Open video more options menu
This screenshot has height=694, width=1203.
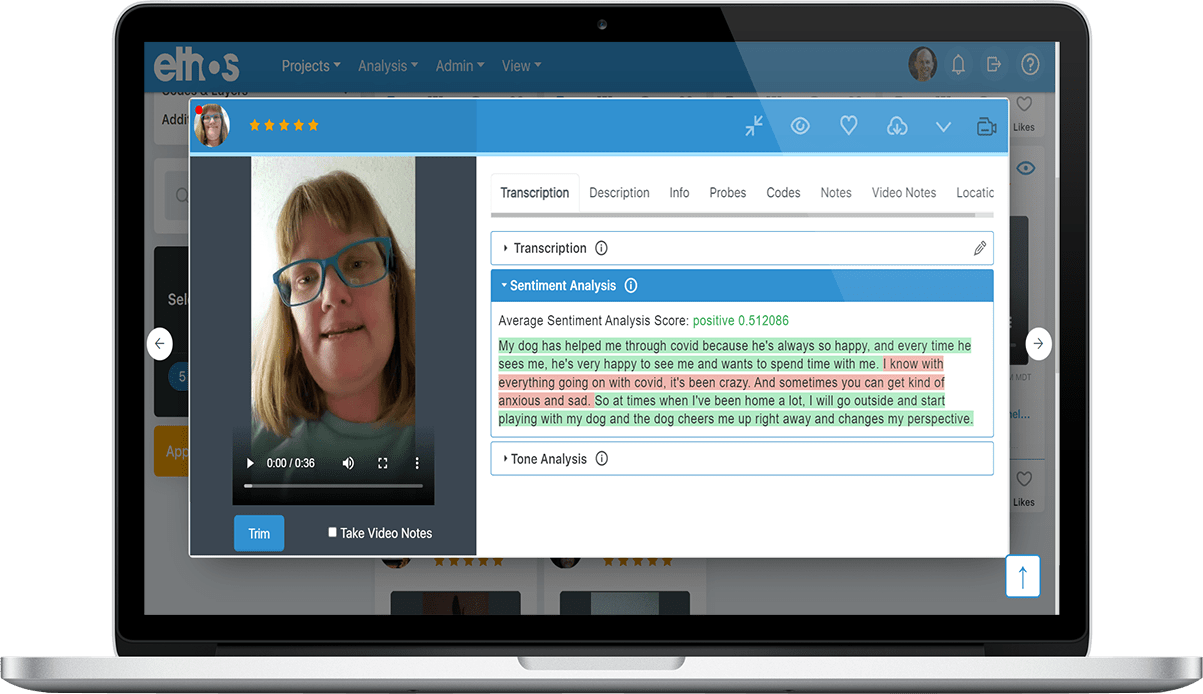coord(417,464)
